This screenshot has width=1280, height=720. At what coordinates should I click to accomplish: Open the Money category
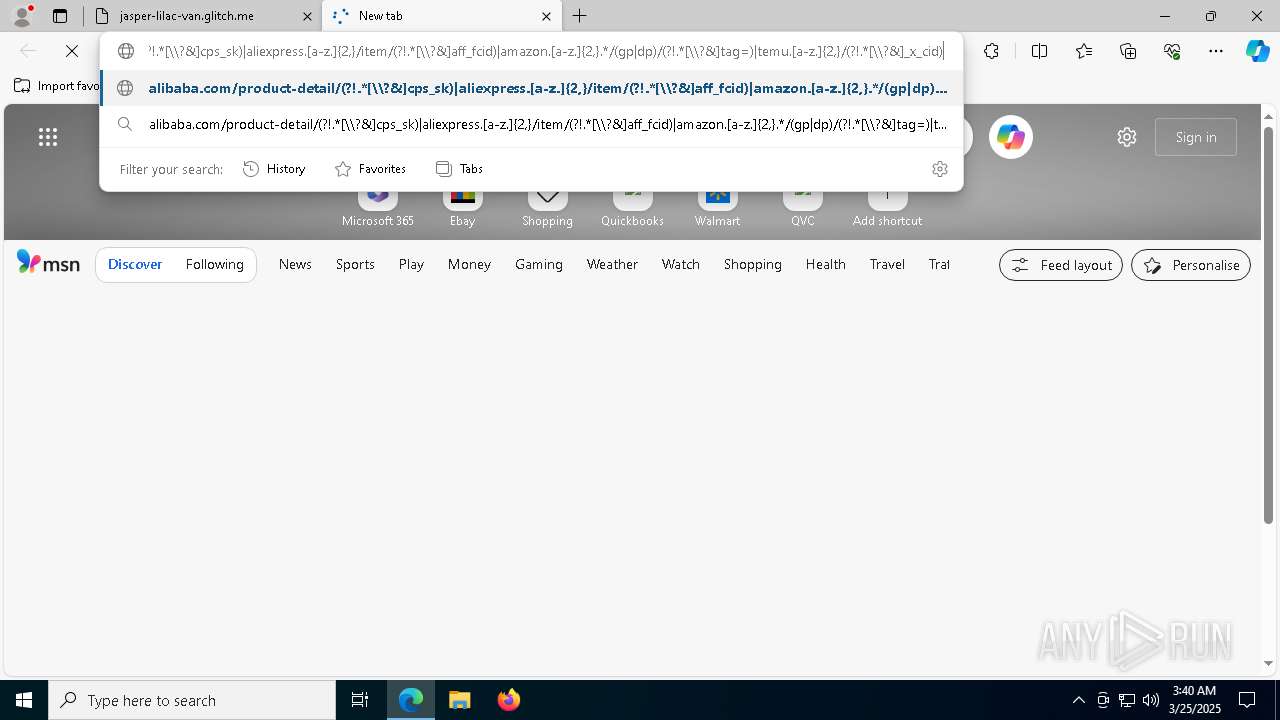click(469, 264)
